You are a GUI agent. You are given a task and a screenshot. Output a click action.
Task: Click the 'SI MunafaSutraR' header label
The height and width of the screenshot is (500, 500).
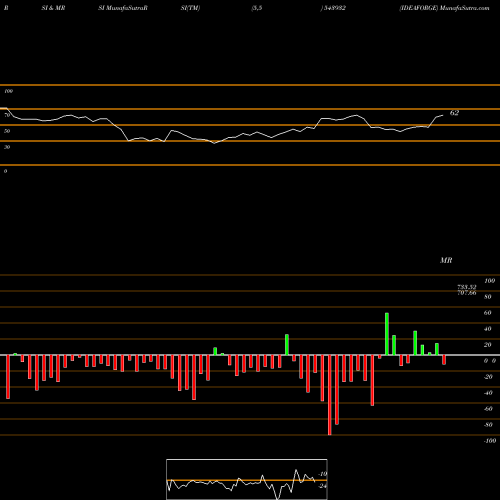pos(123,8)
